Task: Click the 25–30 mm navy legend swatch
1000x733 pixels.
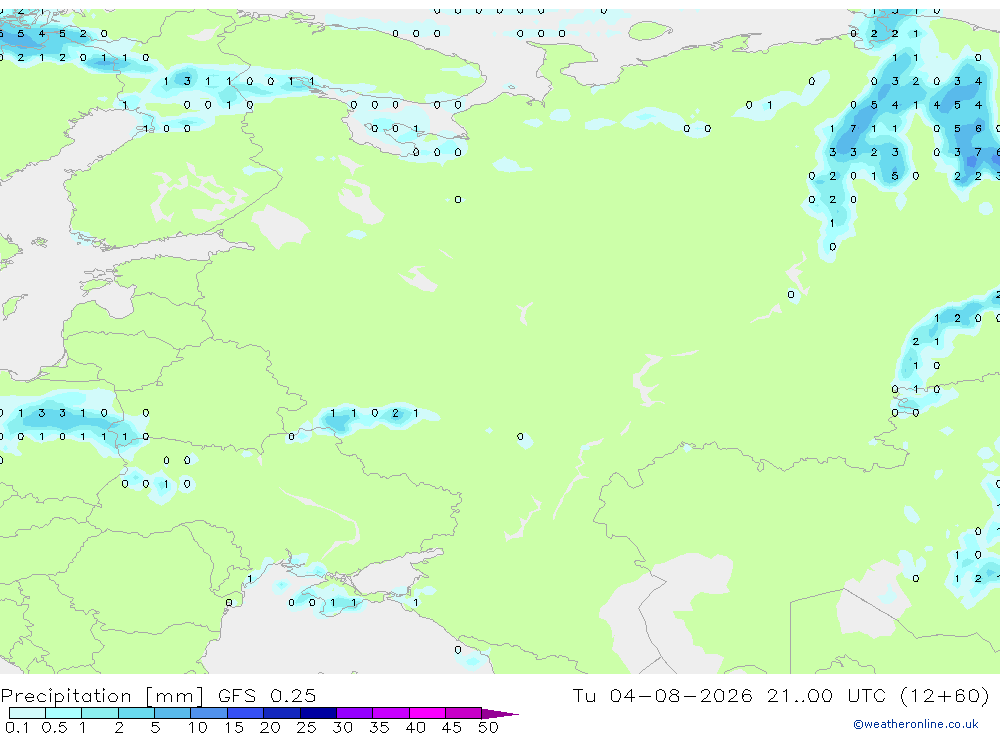Action: click(318, 713)
